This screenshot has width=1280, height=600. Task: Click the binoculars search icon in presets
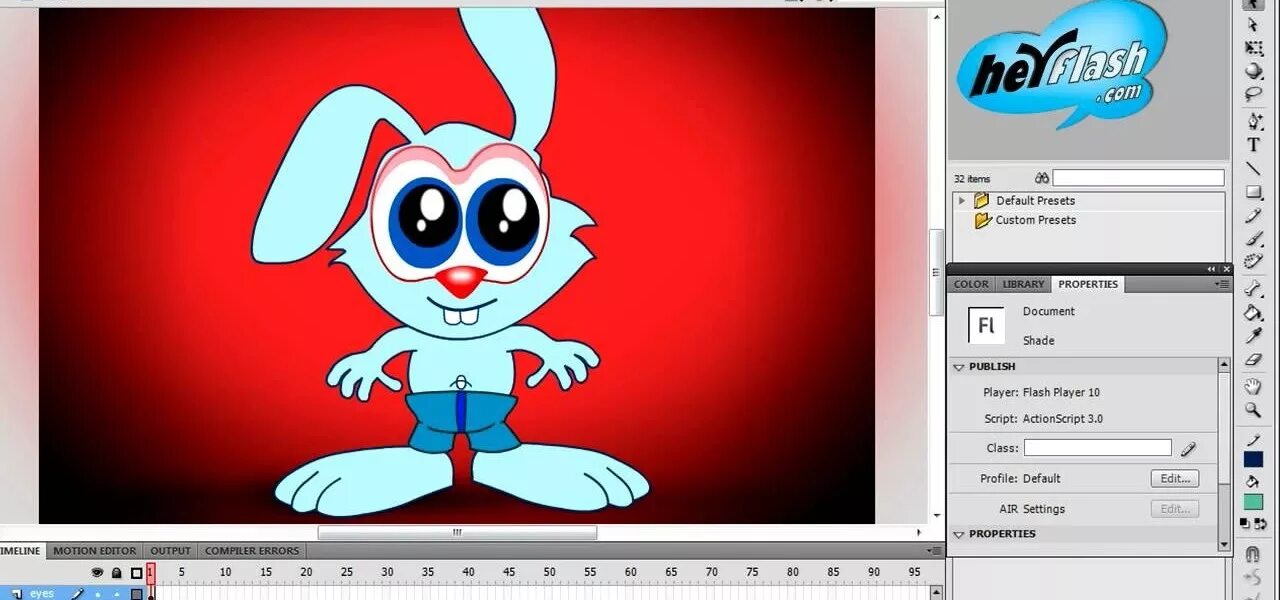(x=1042, y=178)
